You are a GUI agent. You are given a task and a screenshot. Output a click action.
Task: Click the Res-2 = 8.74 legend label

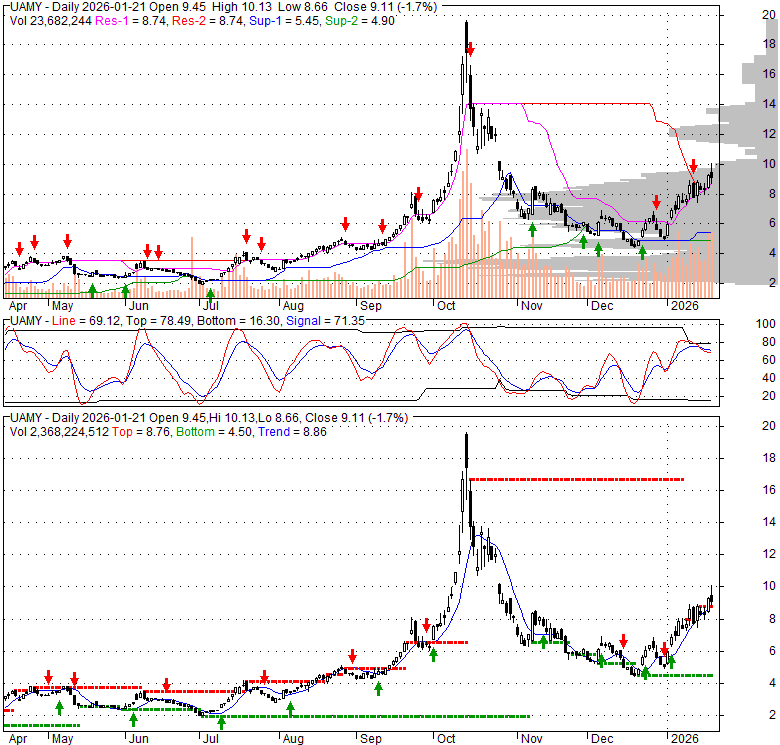(208, 21)
